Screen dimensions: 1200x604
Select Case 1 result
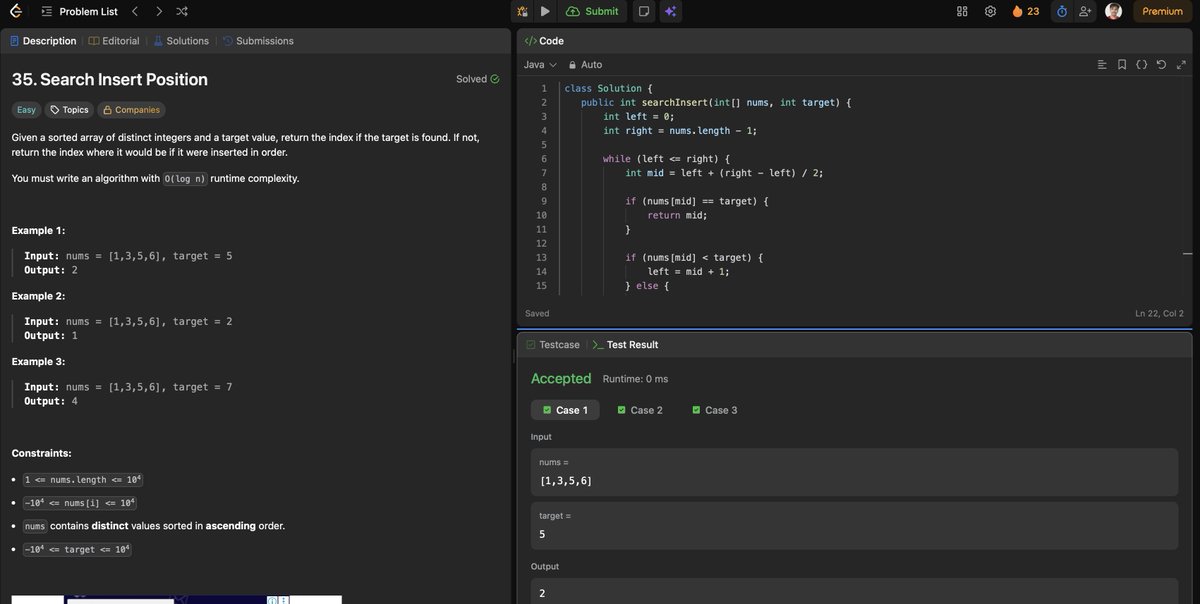click(565, 410)
